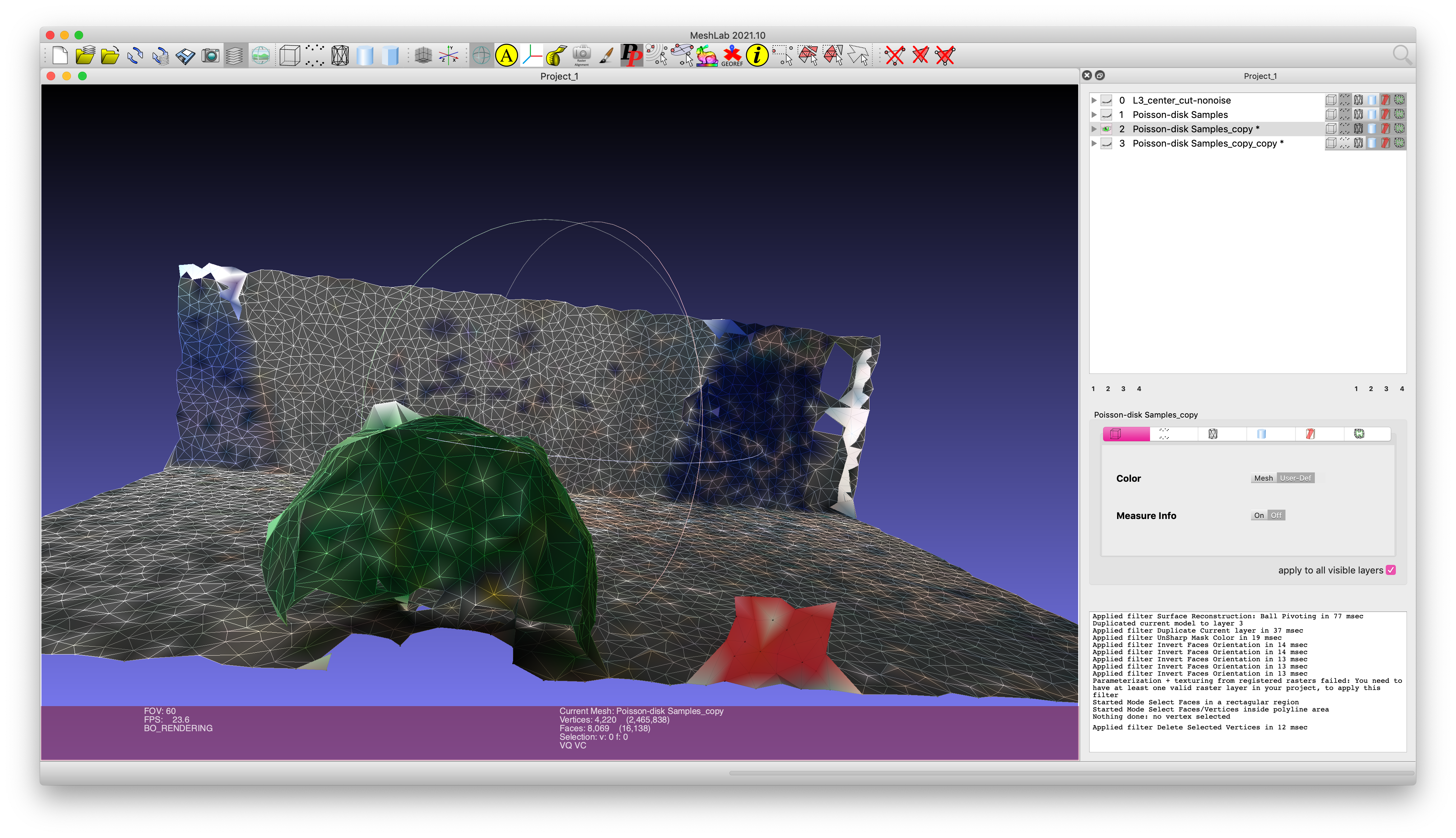1456x838 pixels.
Task: Open the wireframe tab in render panel
Action: tap(1213, 434)
